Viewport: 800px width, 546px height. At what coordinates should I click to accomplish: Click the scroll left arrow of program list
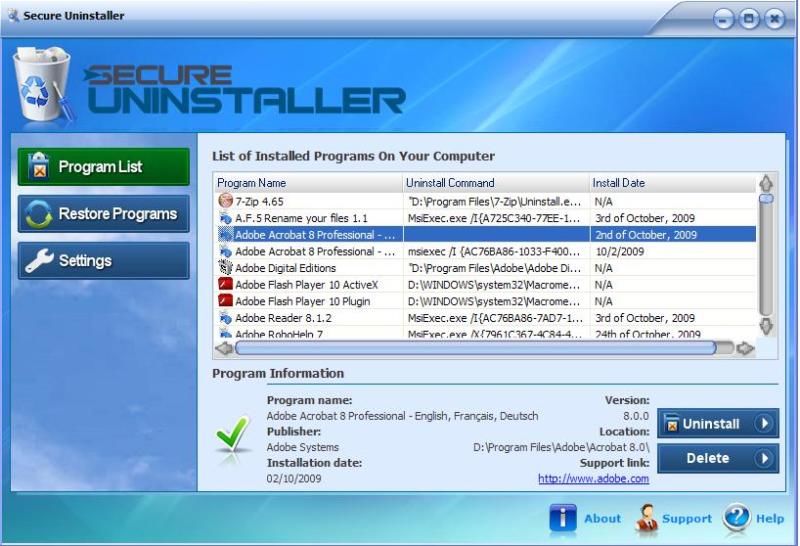[224, 349]
